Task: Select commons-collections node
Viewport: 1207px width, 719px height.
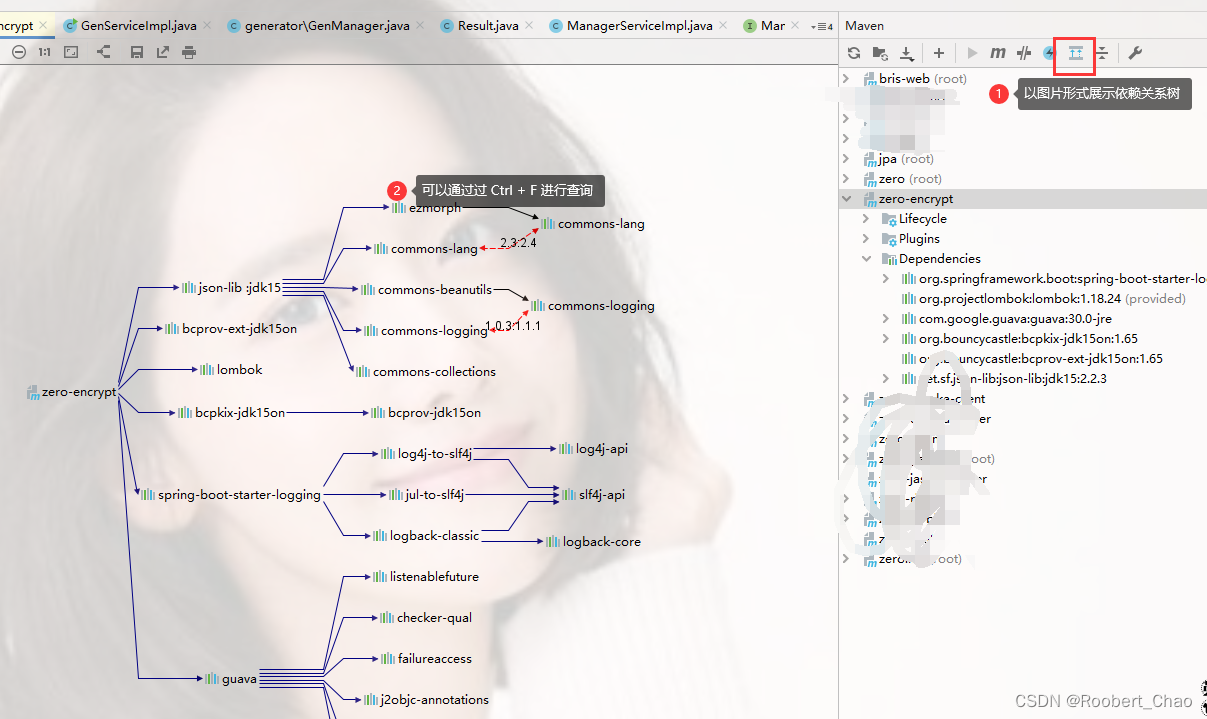Action: (426, 371)
